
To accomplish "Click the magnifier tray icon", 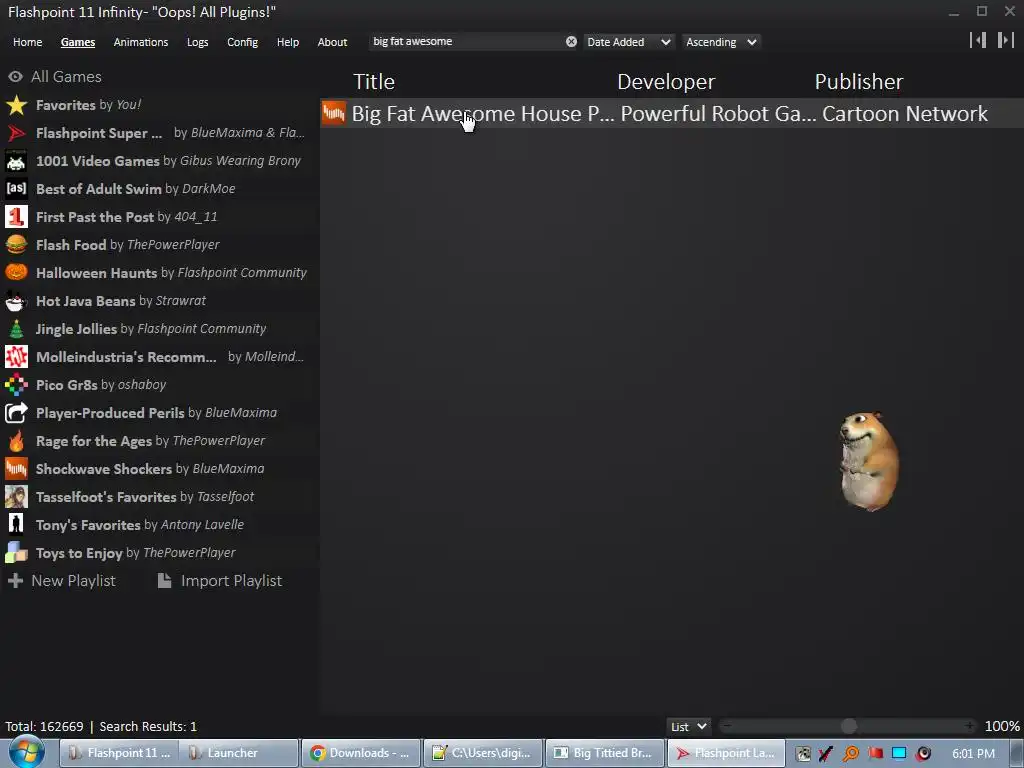I will 850,754.
